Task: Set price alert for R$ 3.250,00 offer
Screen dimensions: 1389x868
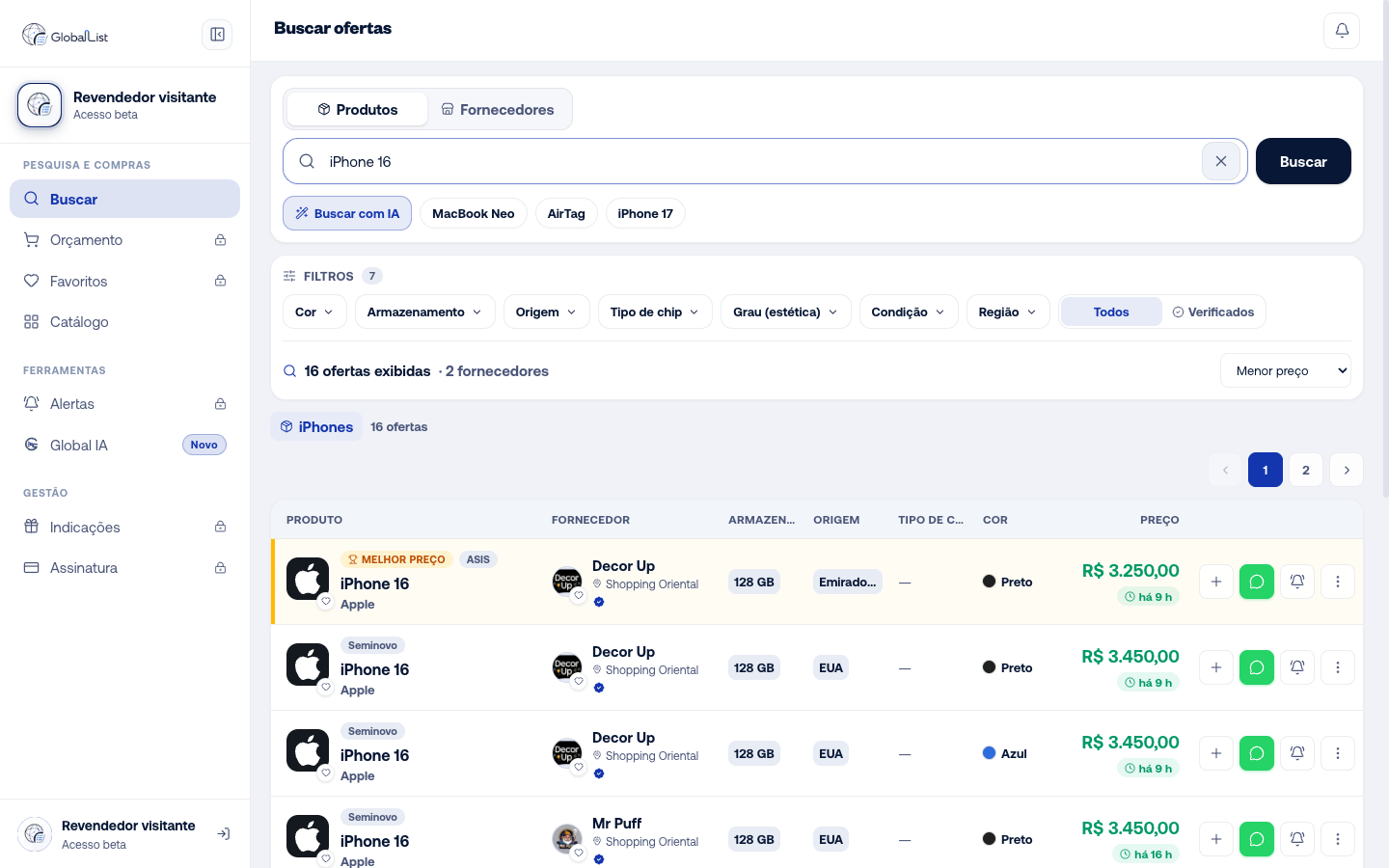Action: point(1297,582)
